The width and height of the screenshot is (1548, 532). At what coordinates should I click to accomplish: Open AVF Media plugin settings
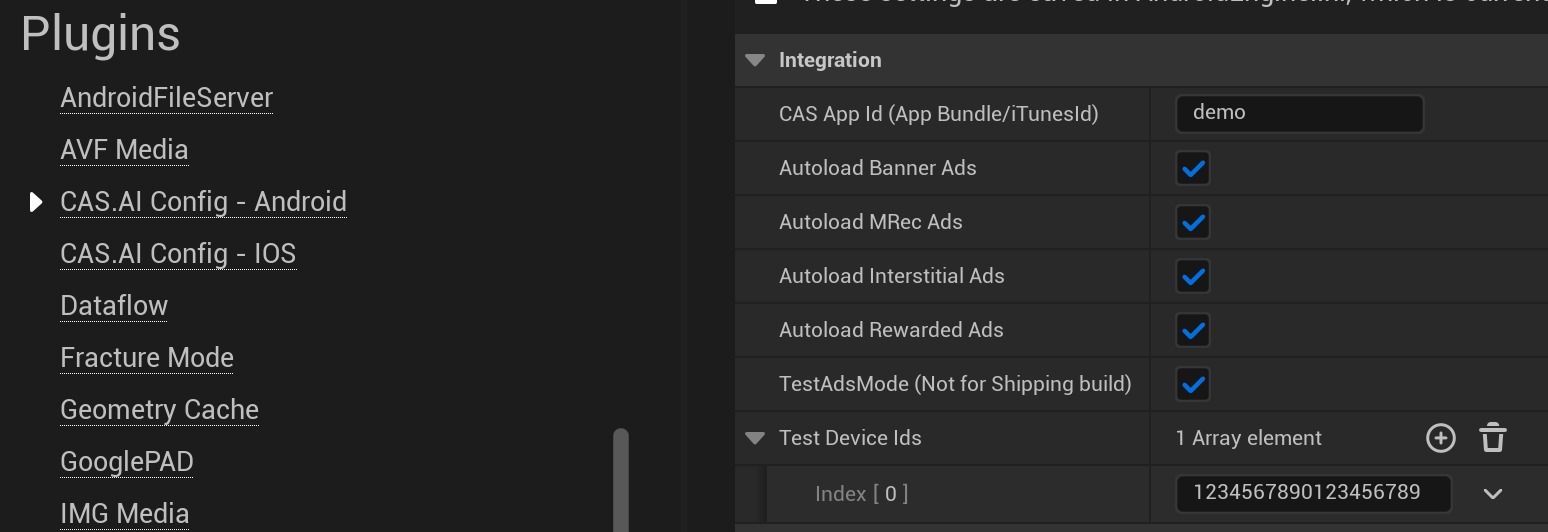pyautogui.click(x=124, y=150)
